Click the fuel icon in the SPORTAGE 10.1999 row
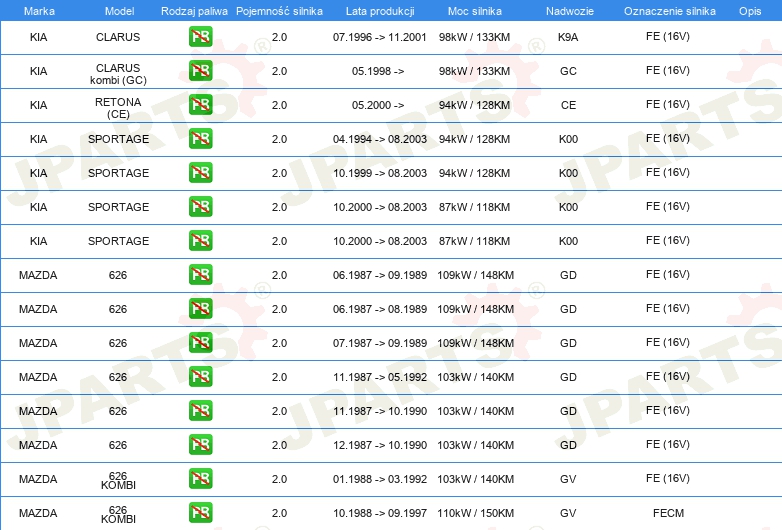Viewport: 782px width, 530px height. point(200,173)
